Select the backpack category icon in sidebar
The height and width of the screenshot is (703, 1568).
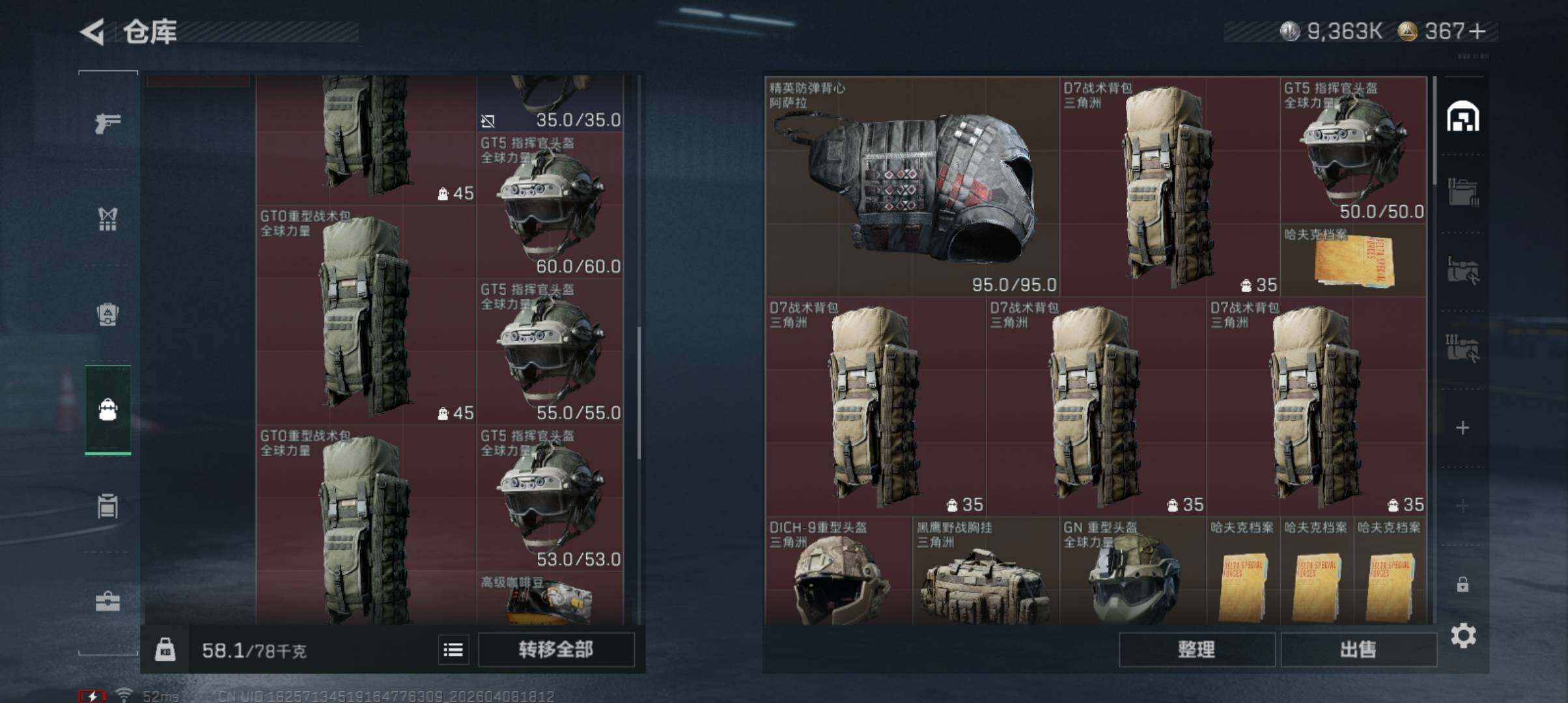click(107, 314)
